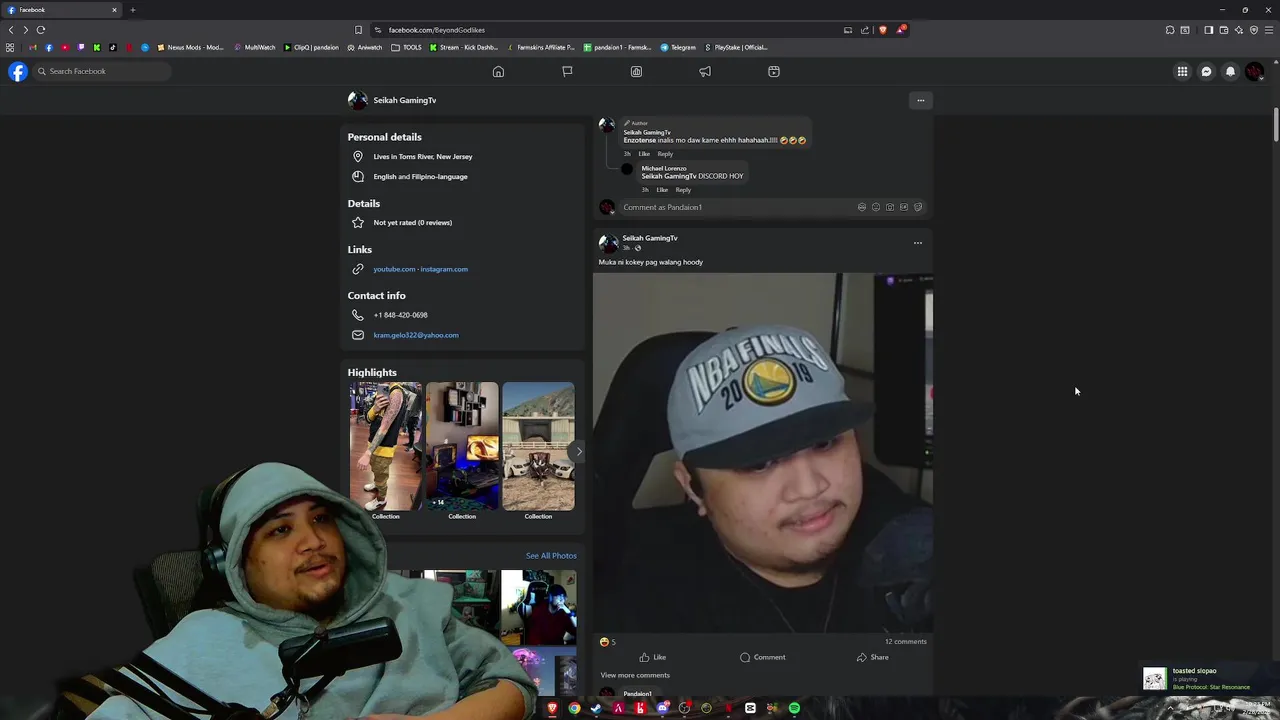Viewport: 1280px width, 720px height.
Task: Click next arrow in Highlights carousel
Action: tap(578, 452)
